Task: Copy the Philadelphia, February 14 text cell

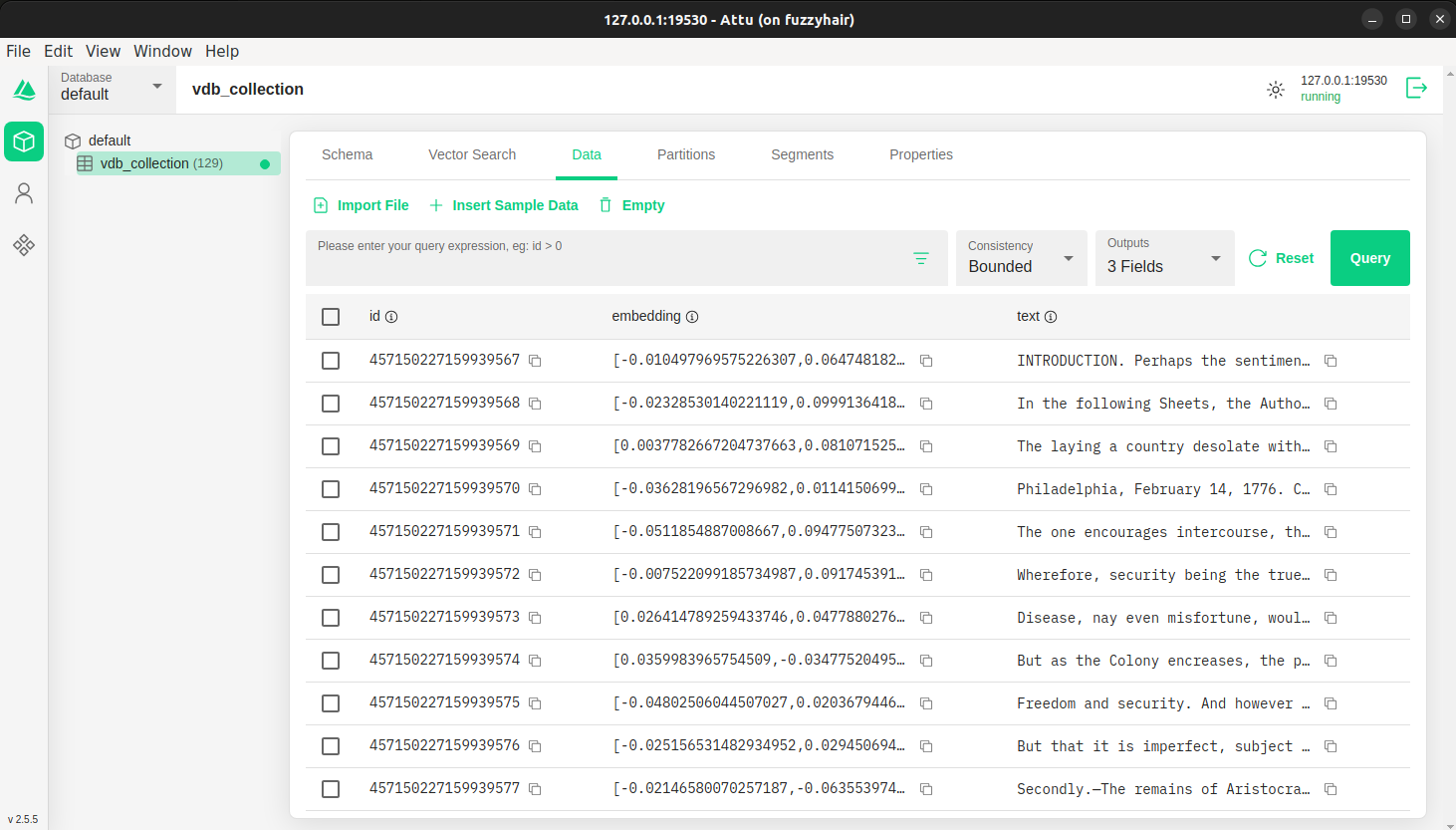Action: 1331,489
